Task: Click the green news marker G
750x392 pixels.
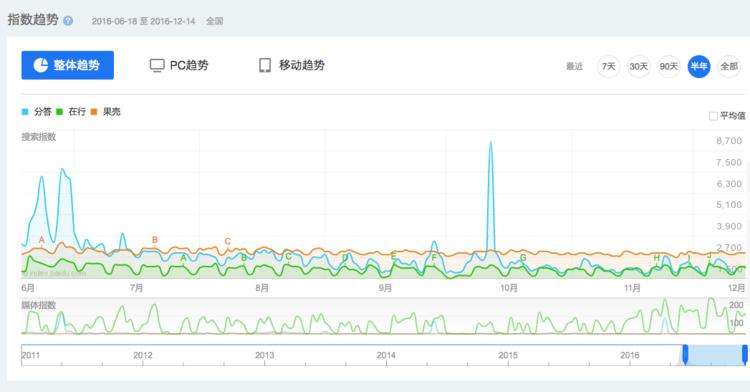Action: pos(523,258)
